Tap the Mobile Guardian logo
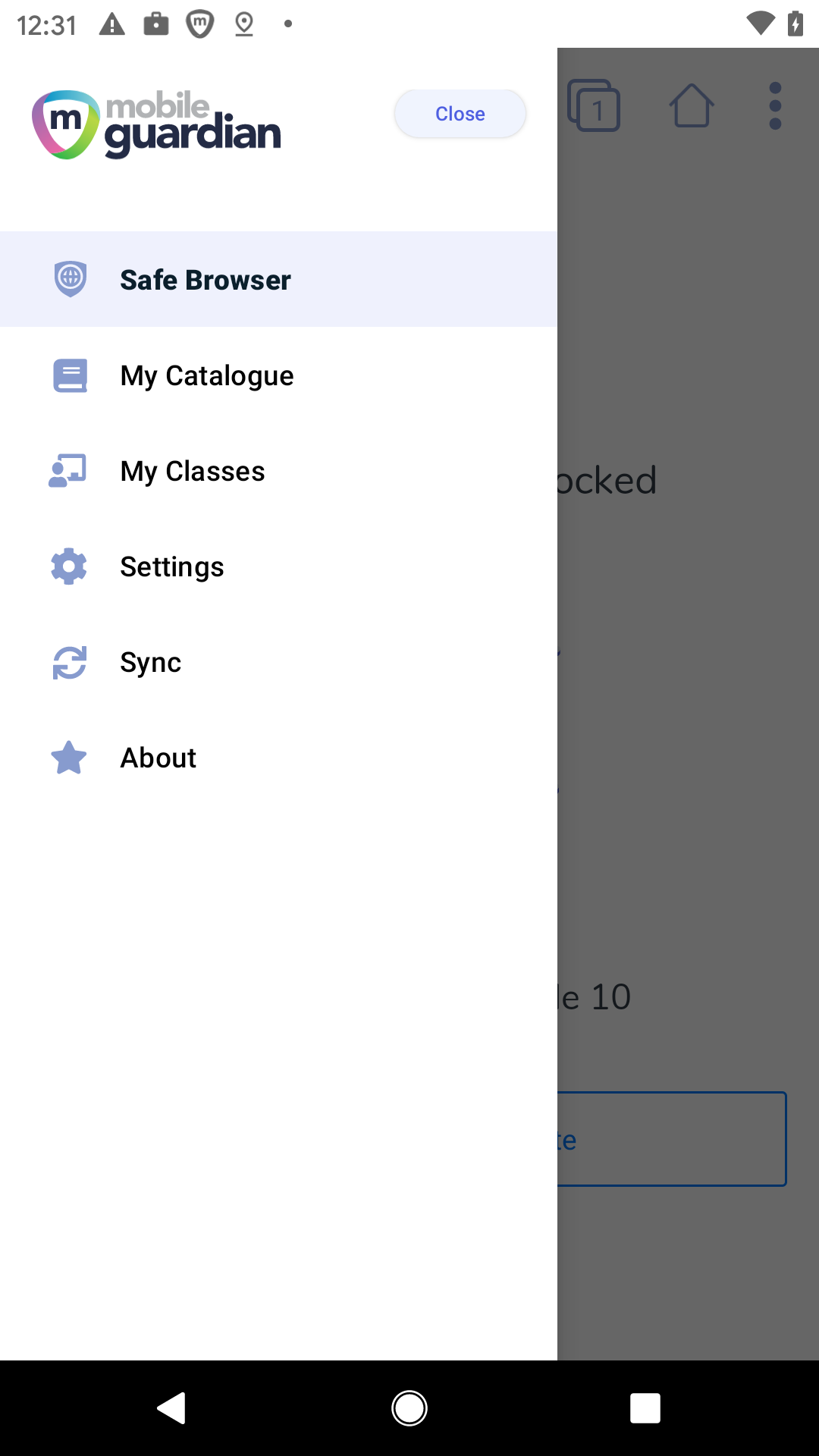The height and width of the screenshot is (1456, 819). (x=157, y=125)
